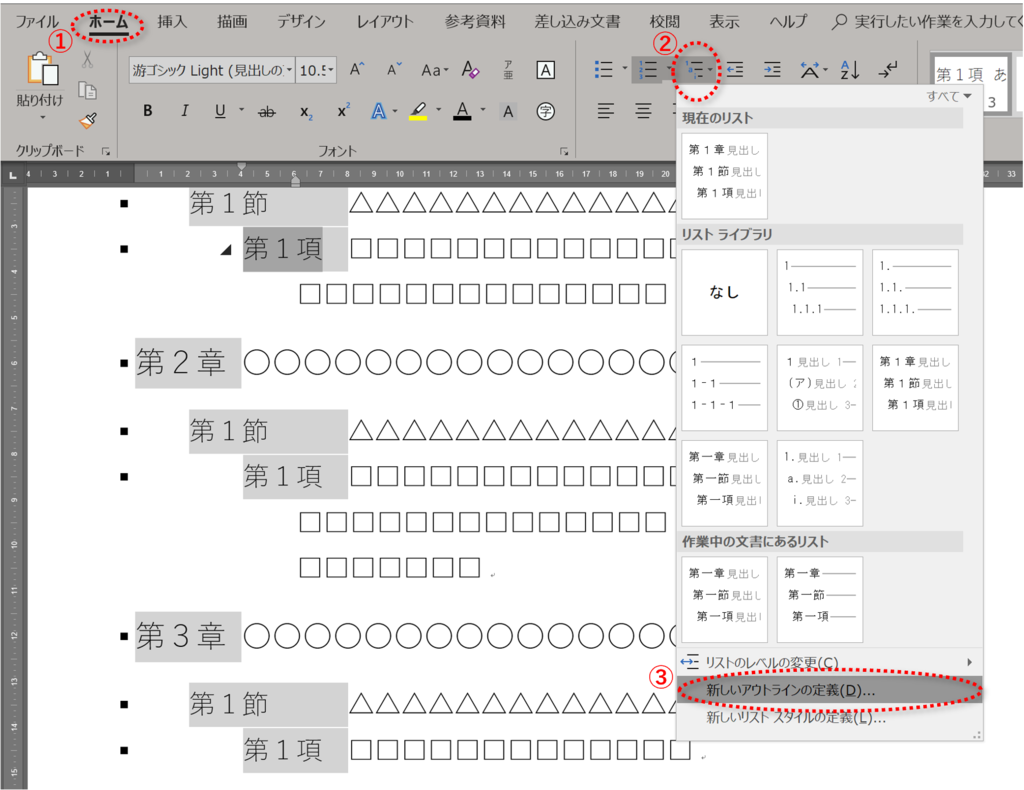Click the font color swatch
The height and width of the screenshot is (790, 1024).
pyautogui.click(x=463, y=110)
